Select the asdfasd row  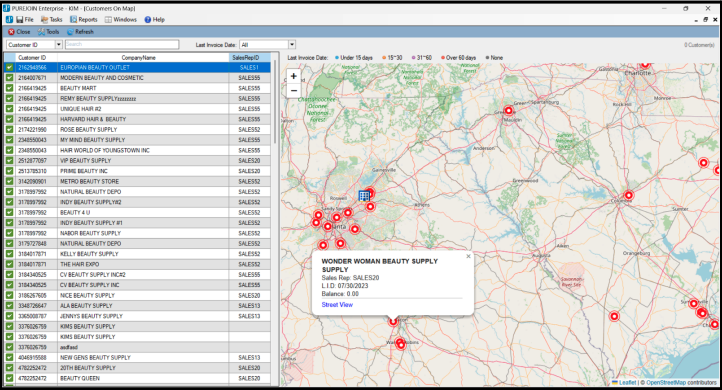[x=138, y=347]
